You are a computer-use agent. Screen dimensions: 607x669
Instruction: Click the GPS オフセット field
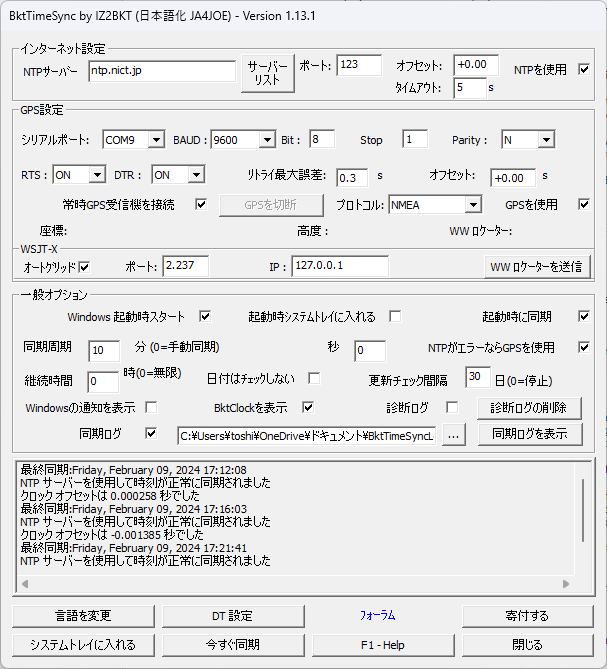pos(513,178)
